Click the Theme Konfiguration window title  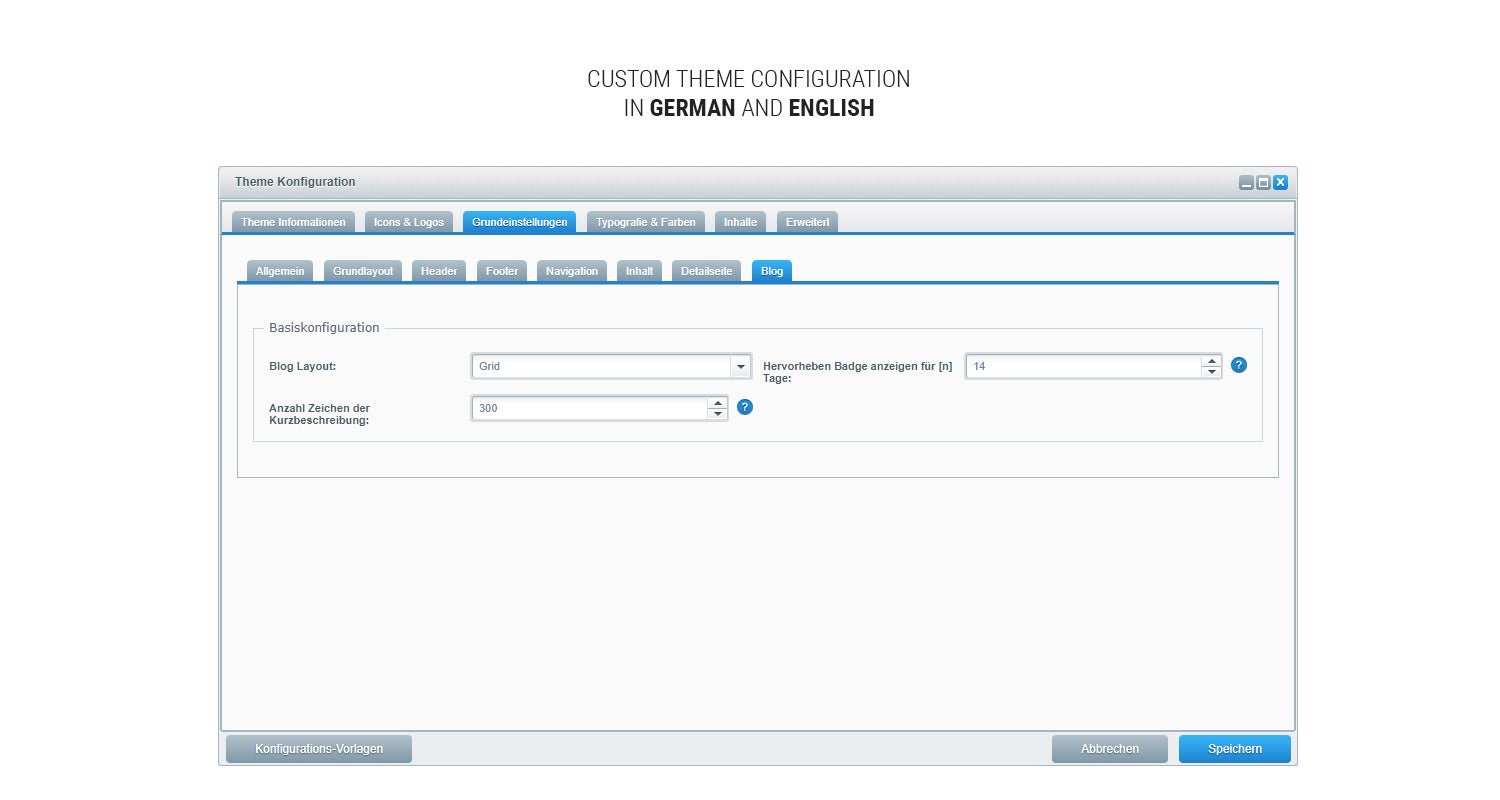tap(295, 182)
